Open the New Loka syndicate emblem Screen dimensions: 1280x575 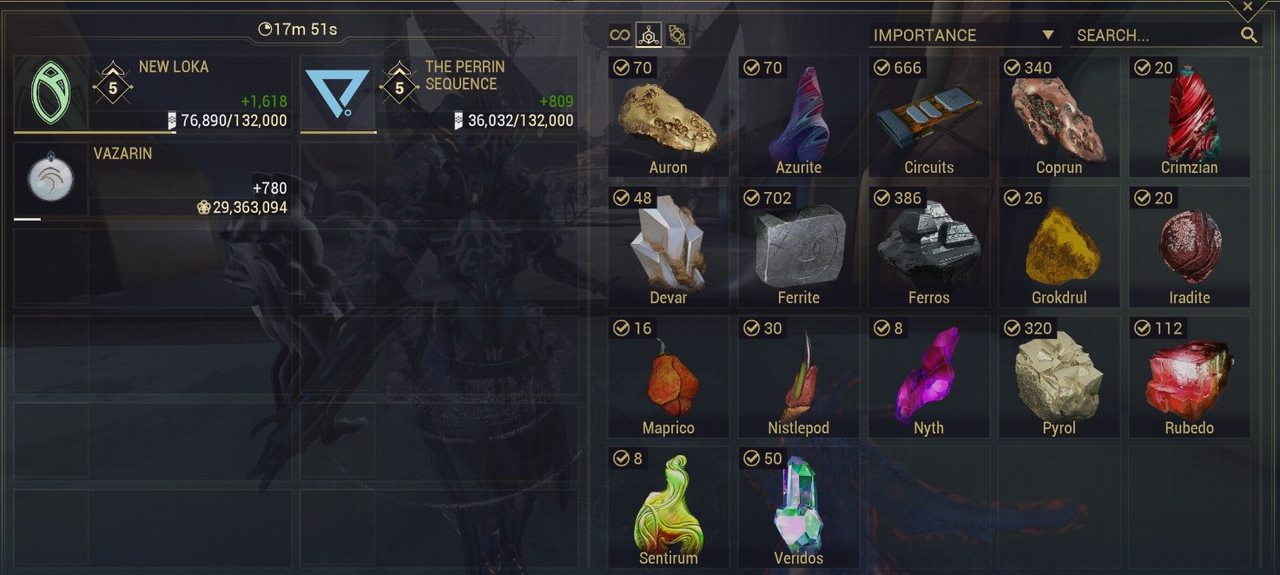pyautogui.click(x=51, y=91)
